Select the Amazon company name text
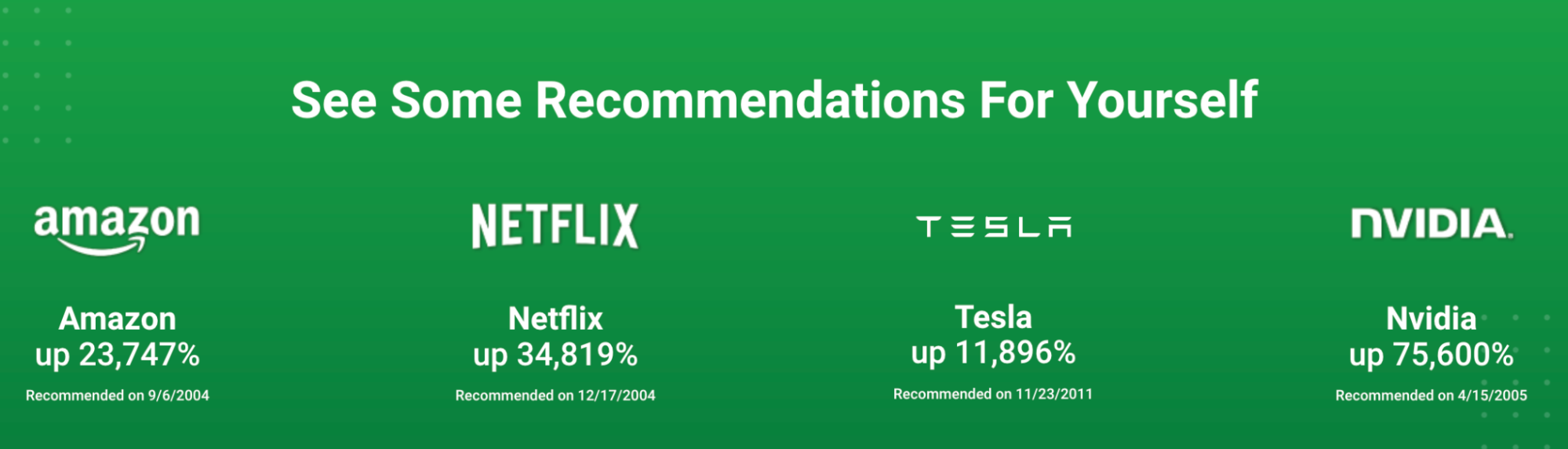Viewport: 1568px width, 449px height. click(x=118, y=319)
